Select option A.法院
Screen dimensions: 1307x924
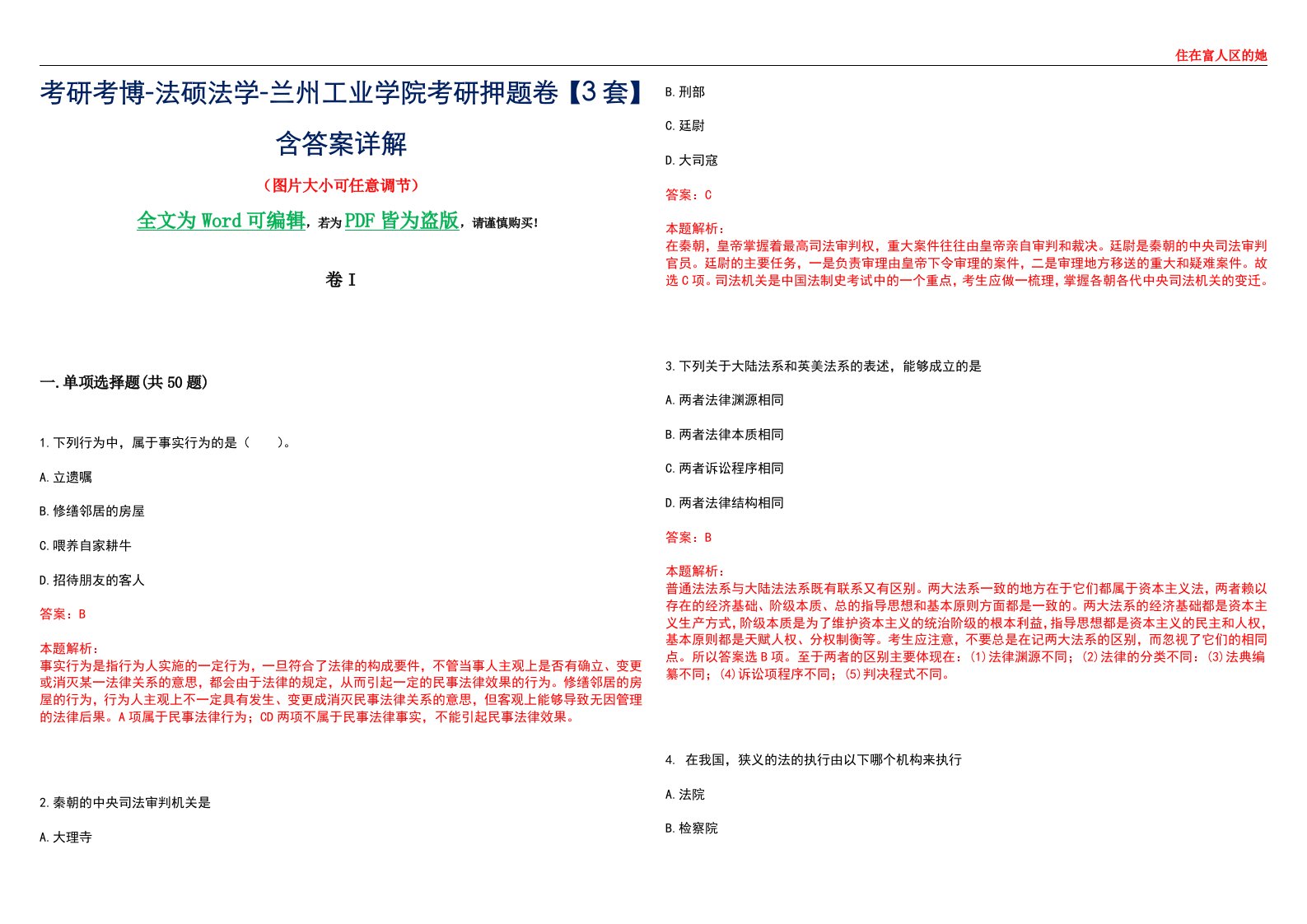pos(685,795)
